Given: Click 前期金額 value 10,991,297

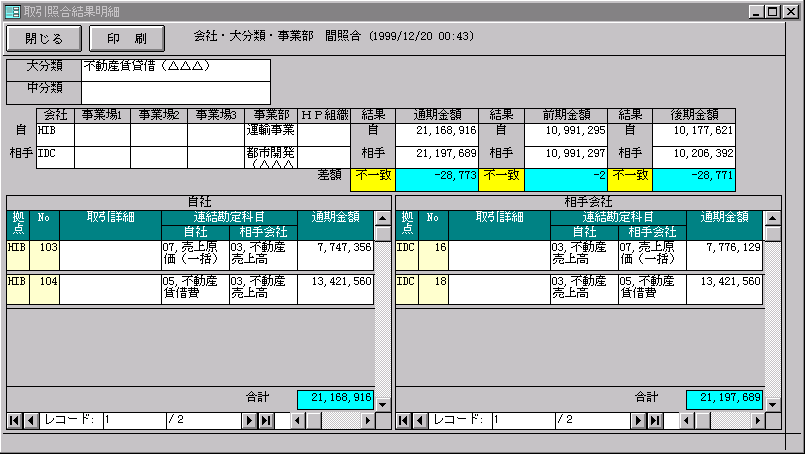Looking at the screenshot, I should pyautogui.click(x=566, y=157).
